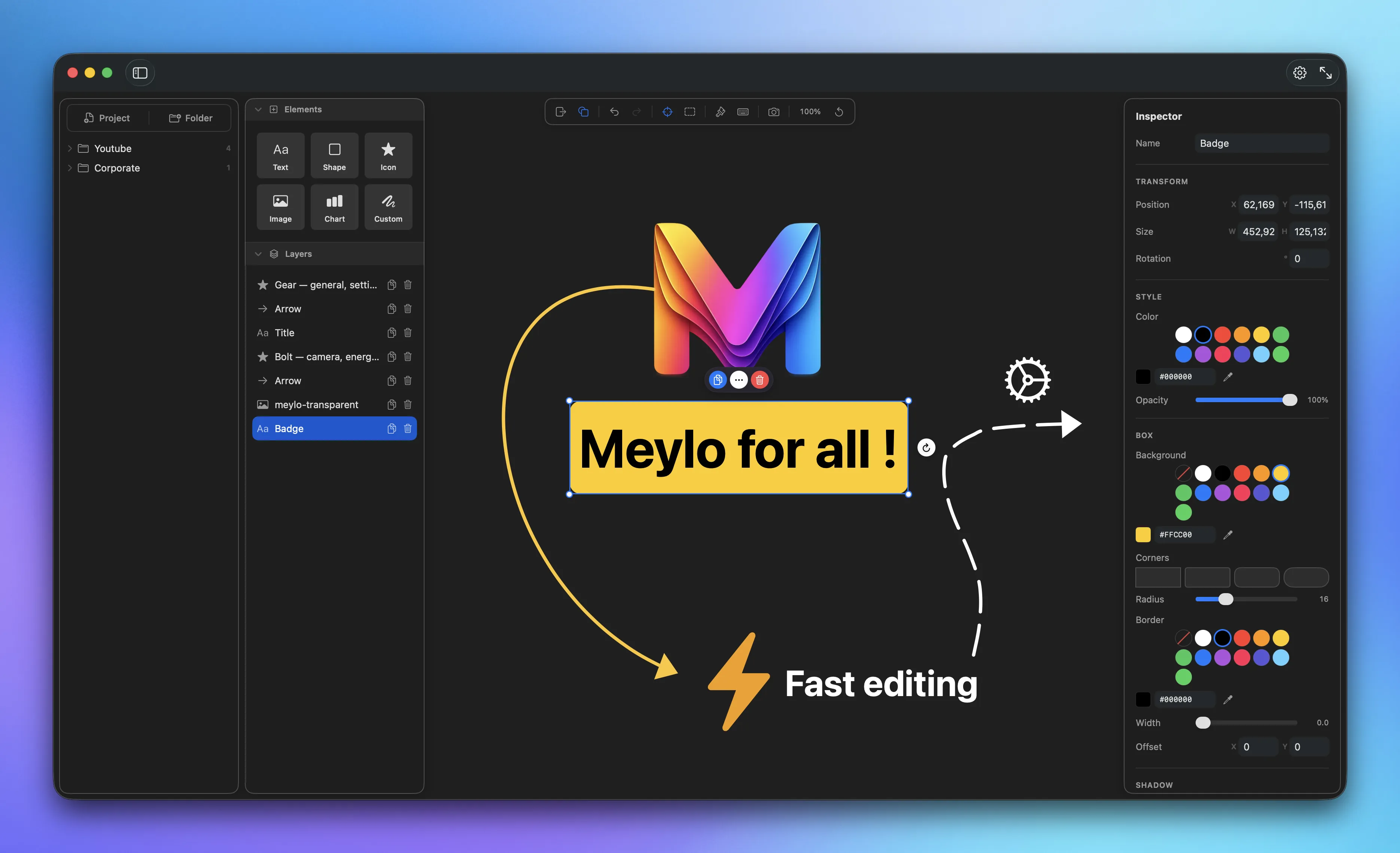Create a new Folder
This screenshot has height=853, width=1400.
[191, 118]
